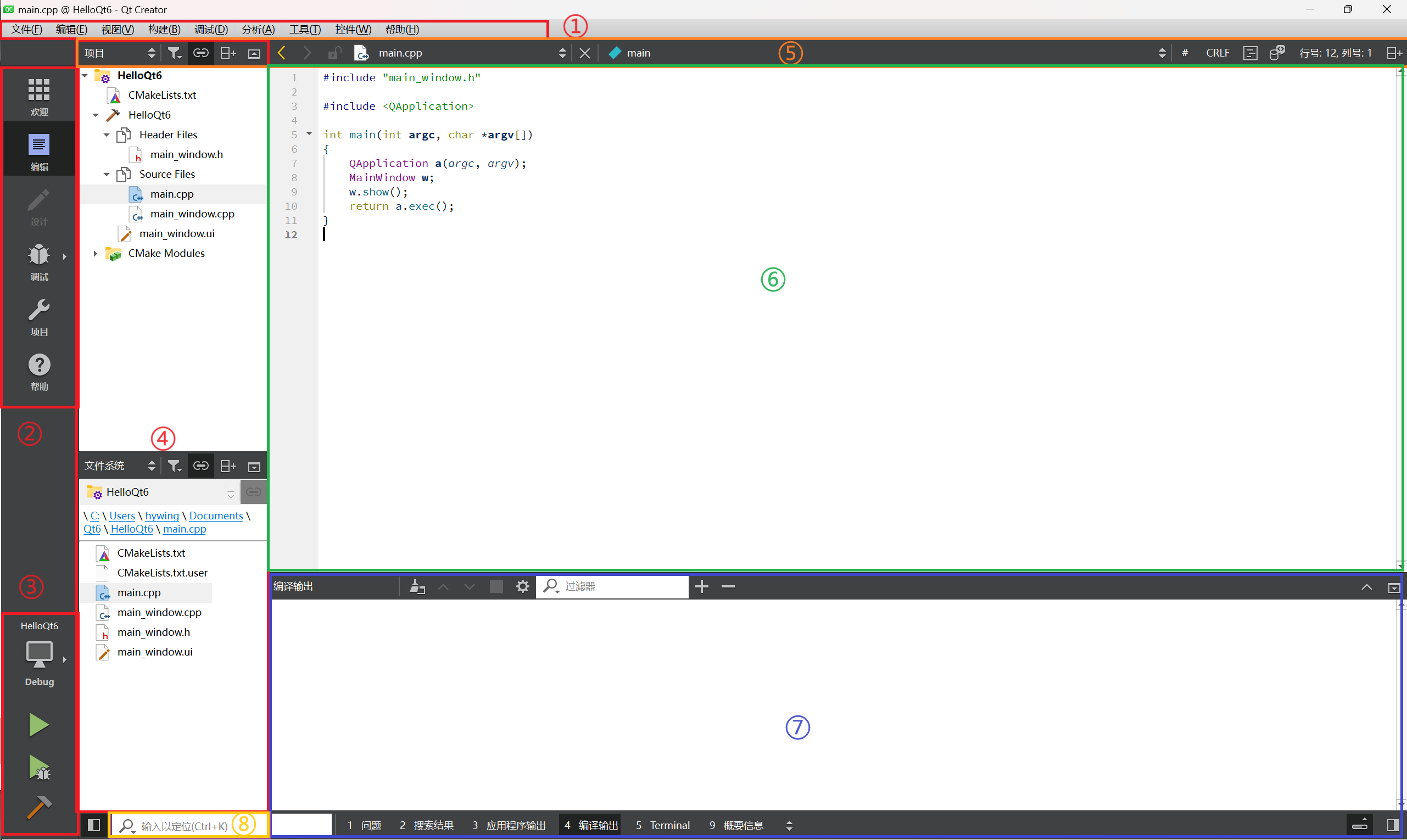
Task: Click Users breadcrumb link
Action: click(x=122, y=516)
